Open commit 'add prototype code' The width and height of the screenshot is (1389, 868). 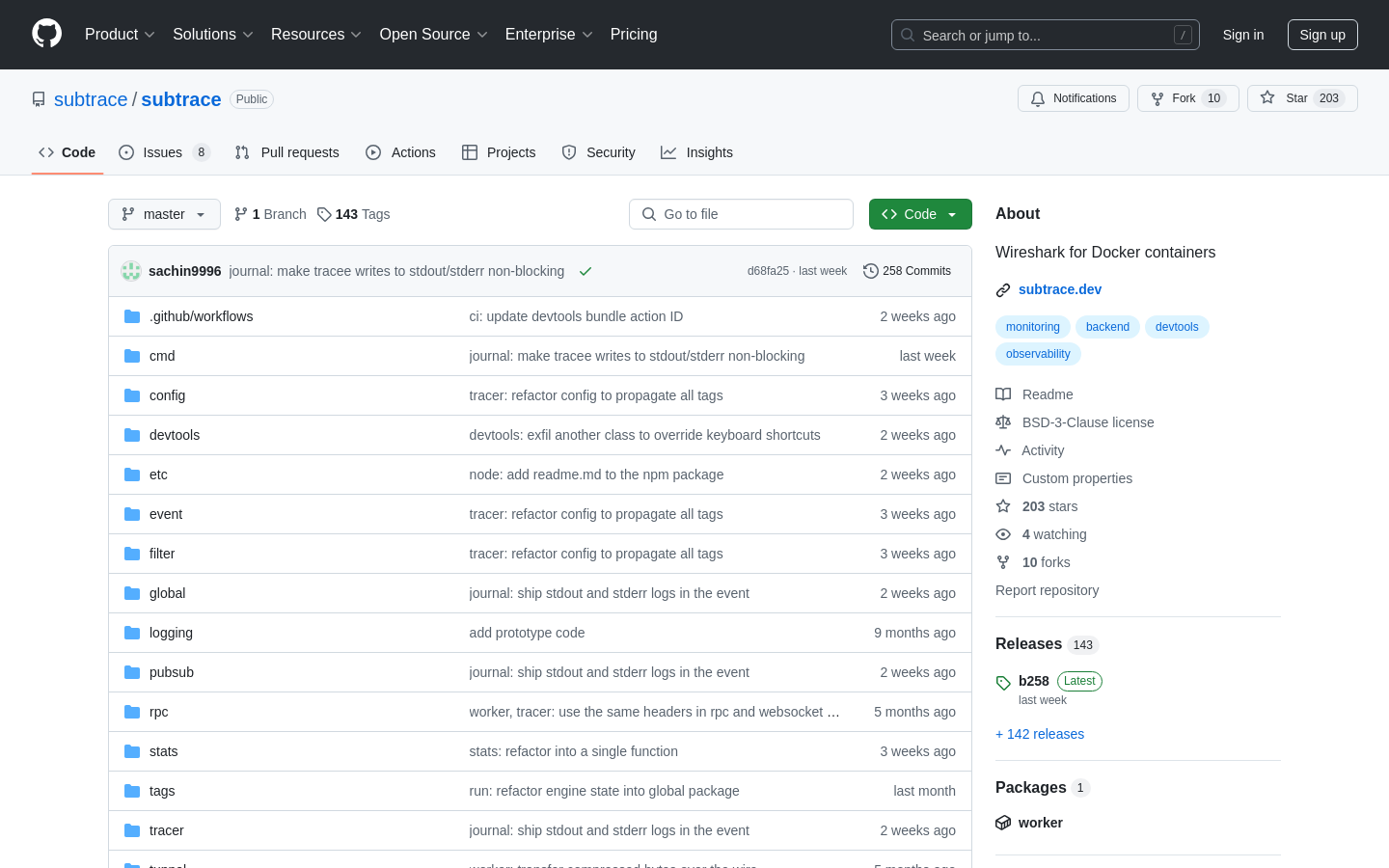527,633
